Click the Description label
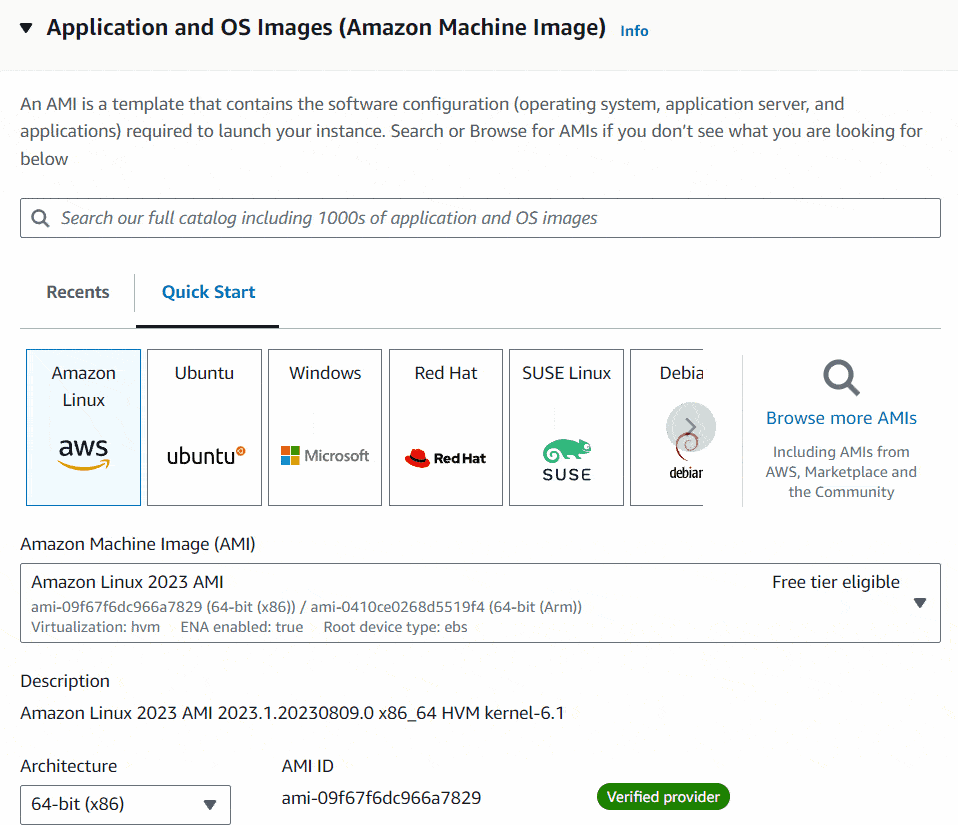The width and height of the screenshot is (958, 825). [65, 681]
